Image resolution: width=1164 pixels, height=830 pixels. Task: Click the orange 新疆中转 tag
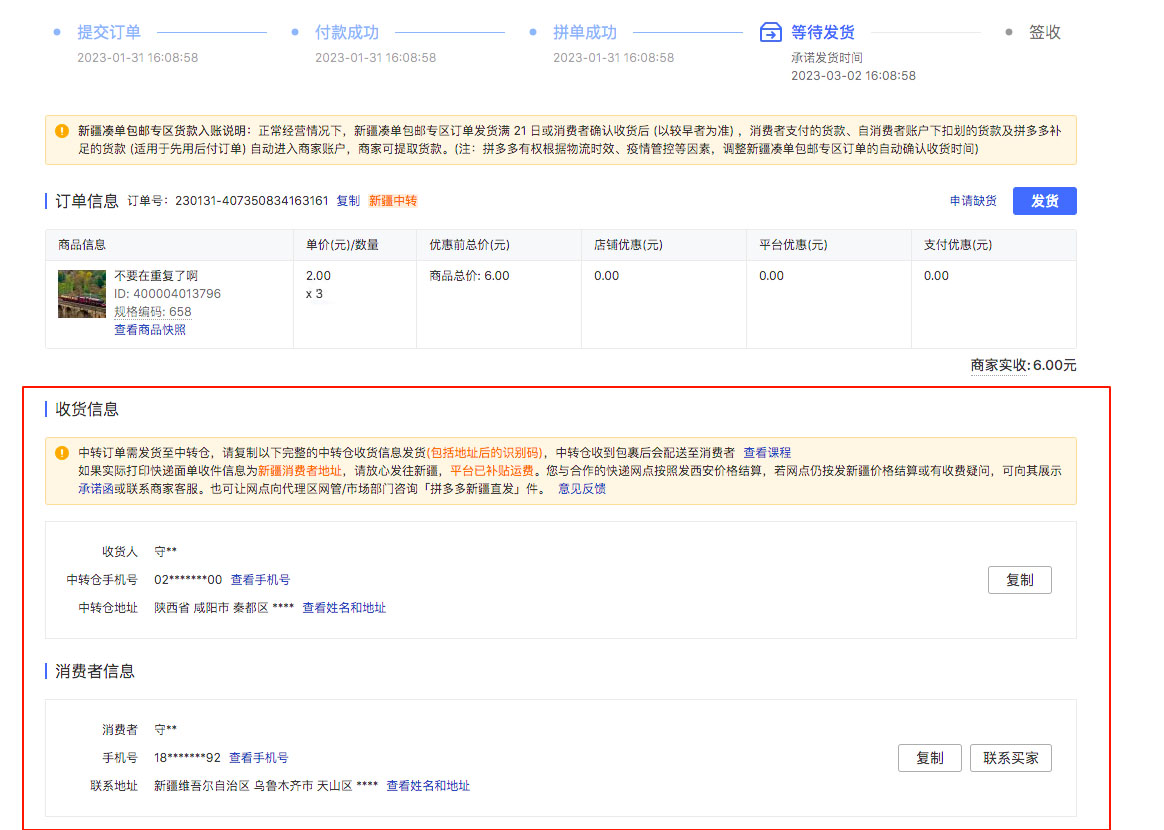[393, 201]
